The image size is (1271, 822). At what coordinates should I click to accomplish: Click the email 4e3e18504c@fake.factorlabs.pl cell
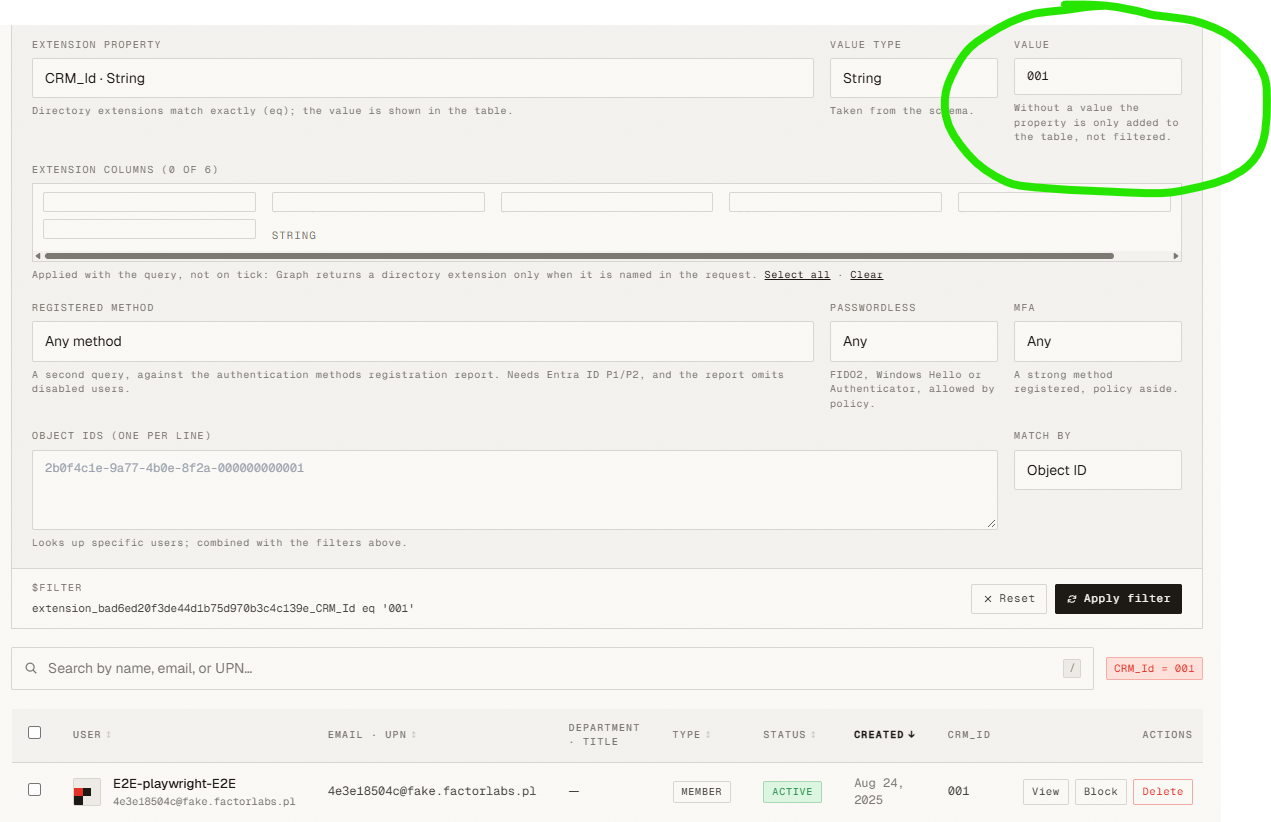(x=432, y=791)
